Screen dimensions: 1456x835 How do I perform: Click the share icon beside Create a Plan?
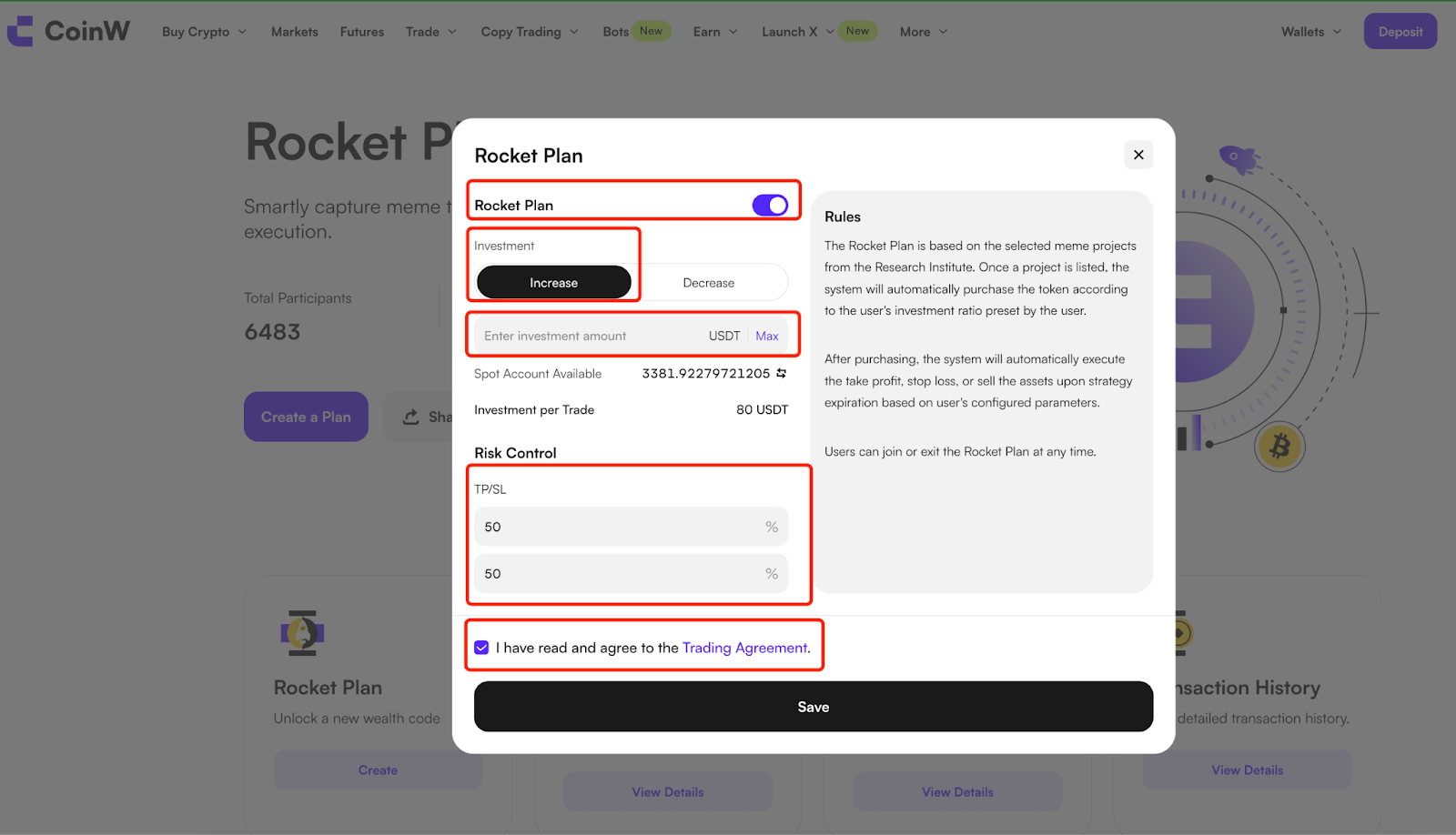tap(411, 417)
